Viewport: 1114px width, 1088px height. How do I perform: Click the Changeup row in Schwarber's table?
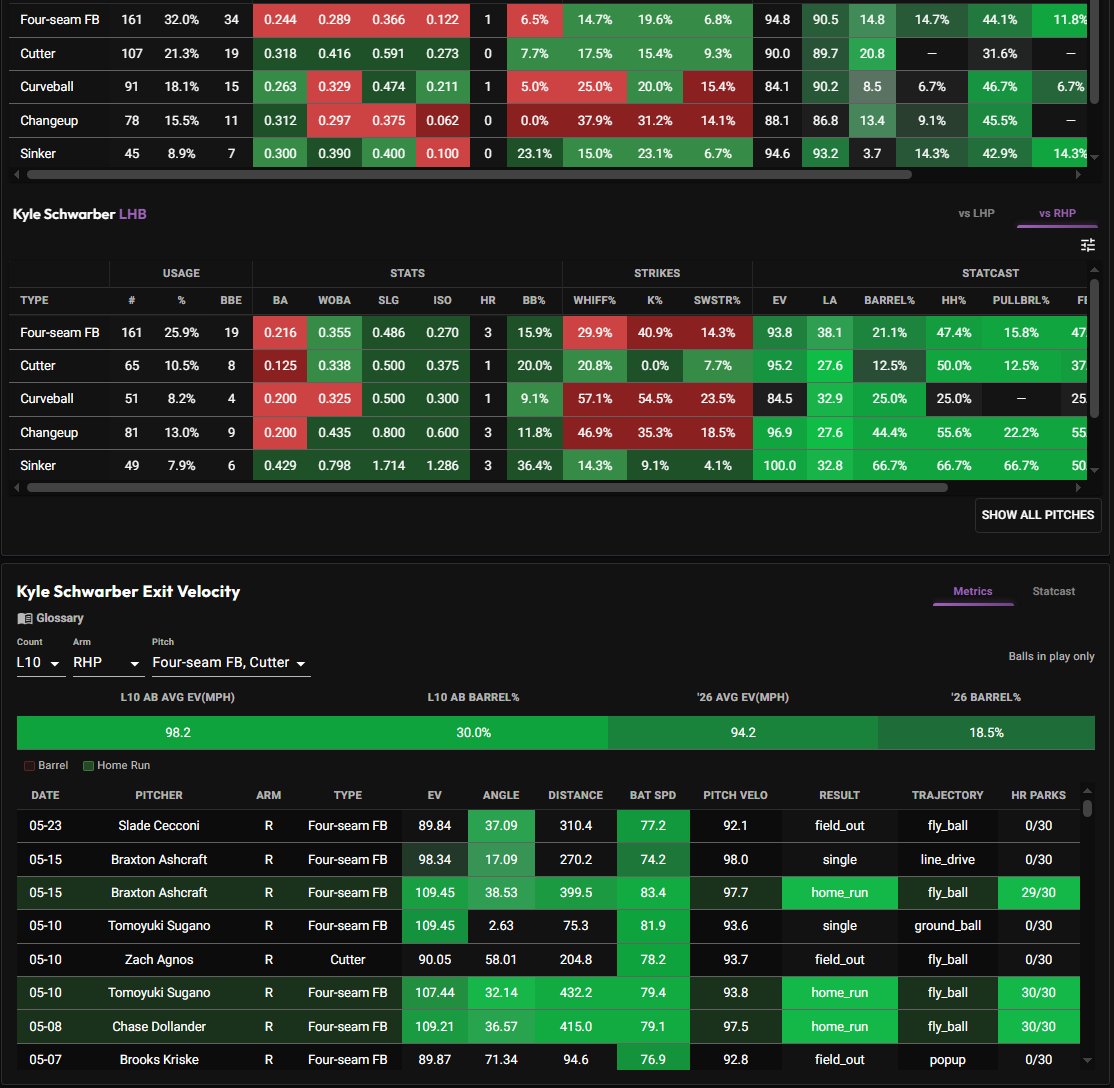548,432
